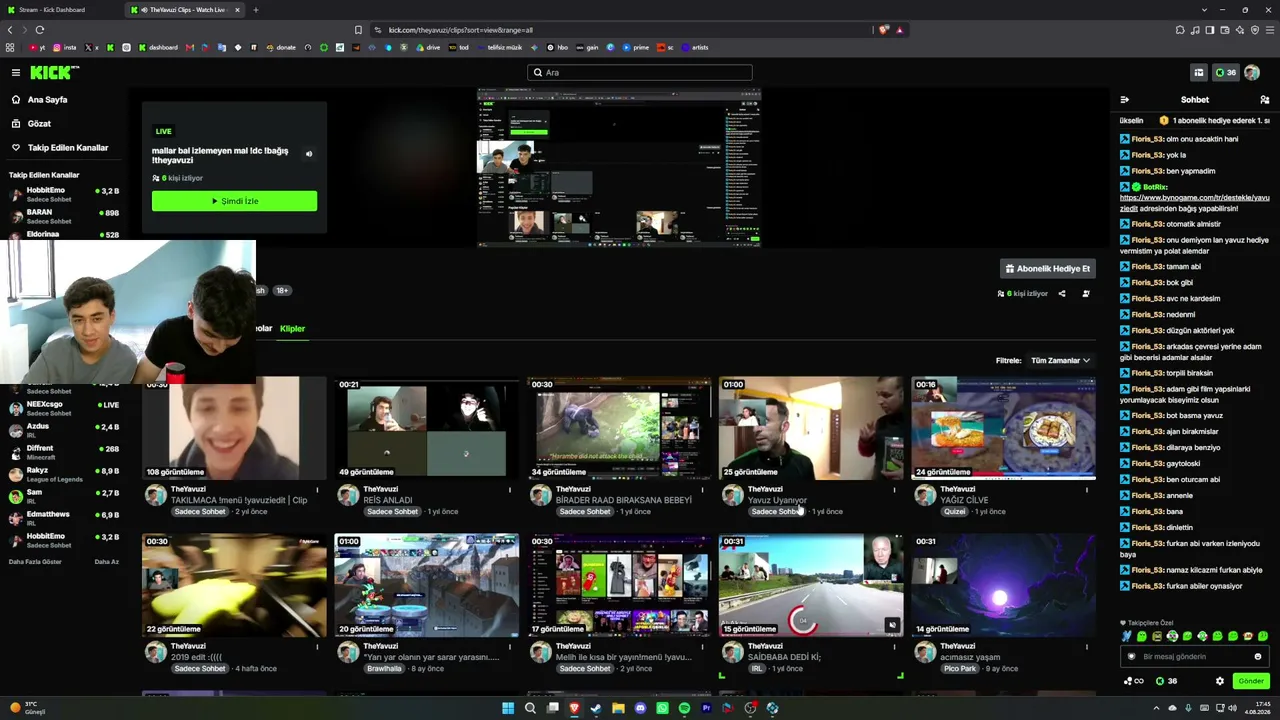
Task: Open options menu for 2019 edit clip
Action: tap(317, 647)
